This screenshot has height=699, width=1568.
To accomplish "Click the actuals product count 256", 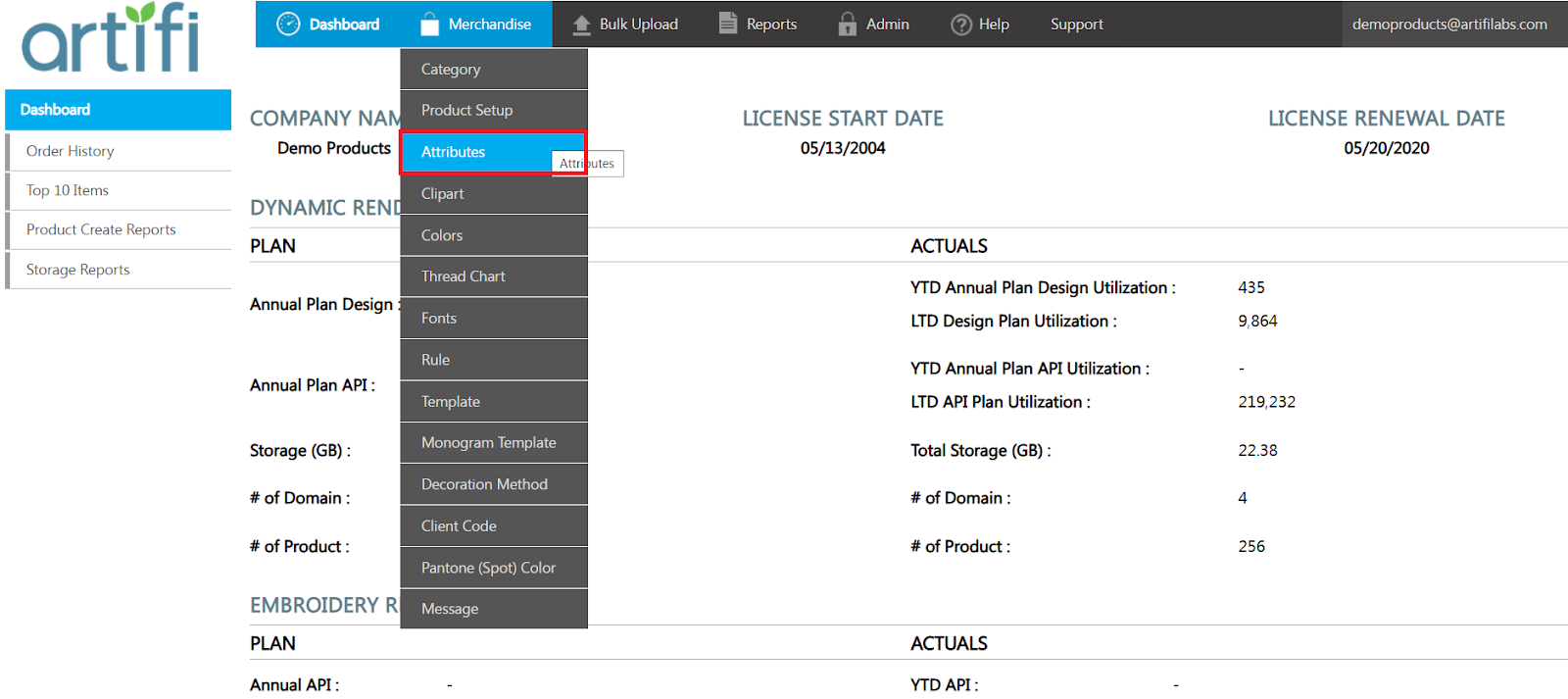I will [x=1251, y=547].
